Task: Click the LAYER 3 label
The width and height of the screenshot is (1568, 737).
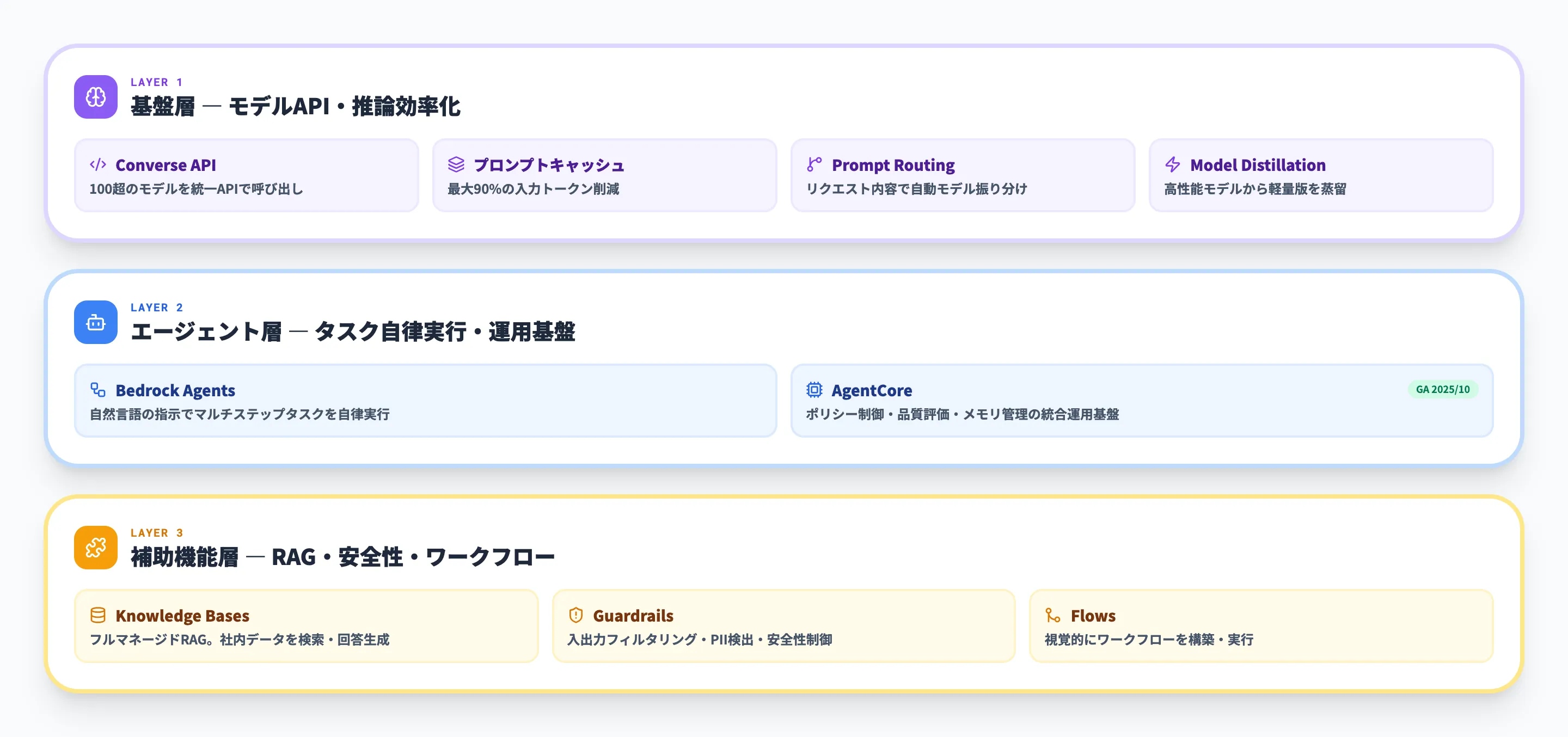Action: click(x=156, y=532)
